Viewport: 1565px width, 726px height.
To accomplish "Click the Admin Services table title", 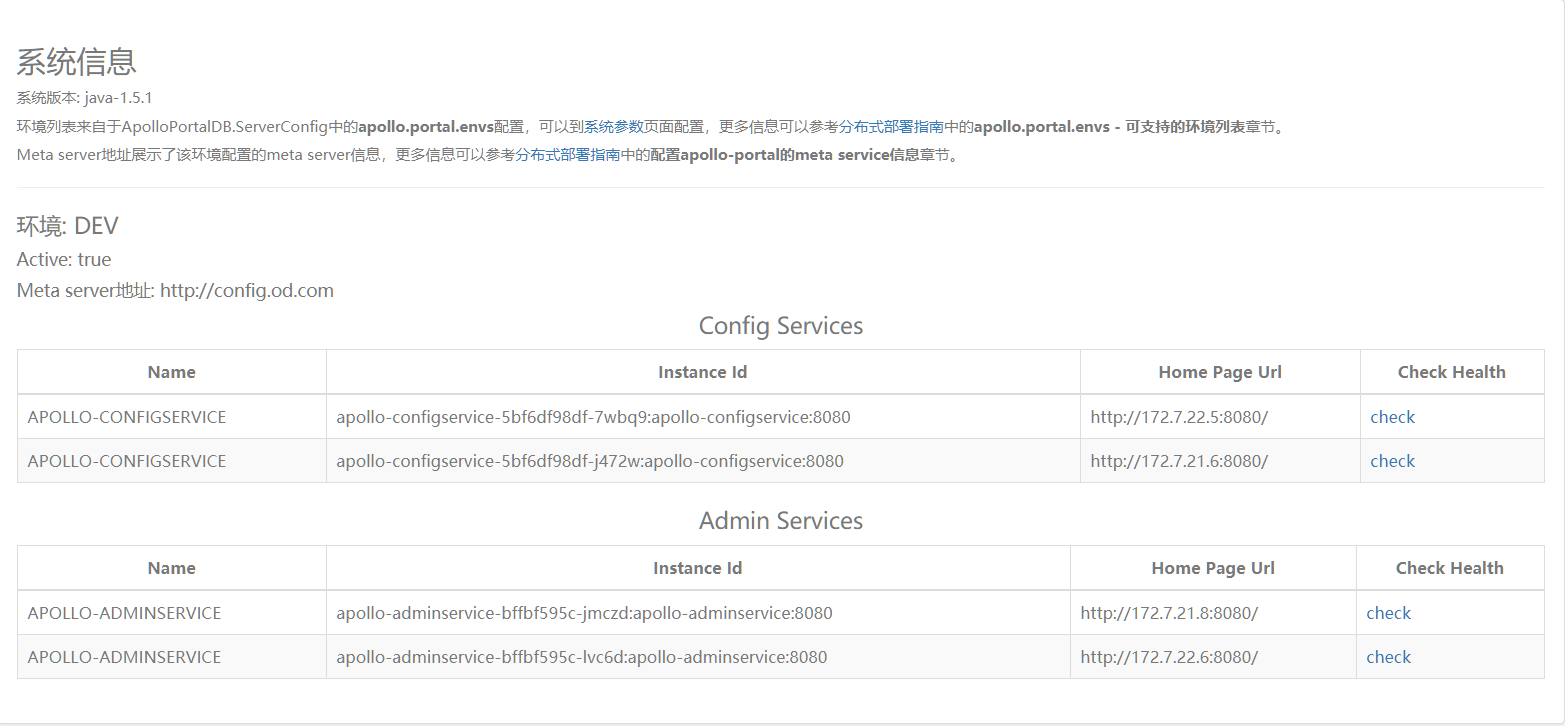I will click(x=781, y=521).
